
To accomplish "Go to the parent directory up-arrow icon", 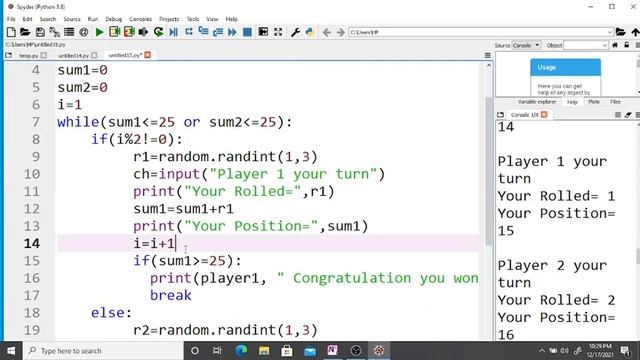I will [x=635, y=32].
